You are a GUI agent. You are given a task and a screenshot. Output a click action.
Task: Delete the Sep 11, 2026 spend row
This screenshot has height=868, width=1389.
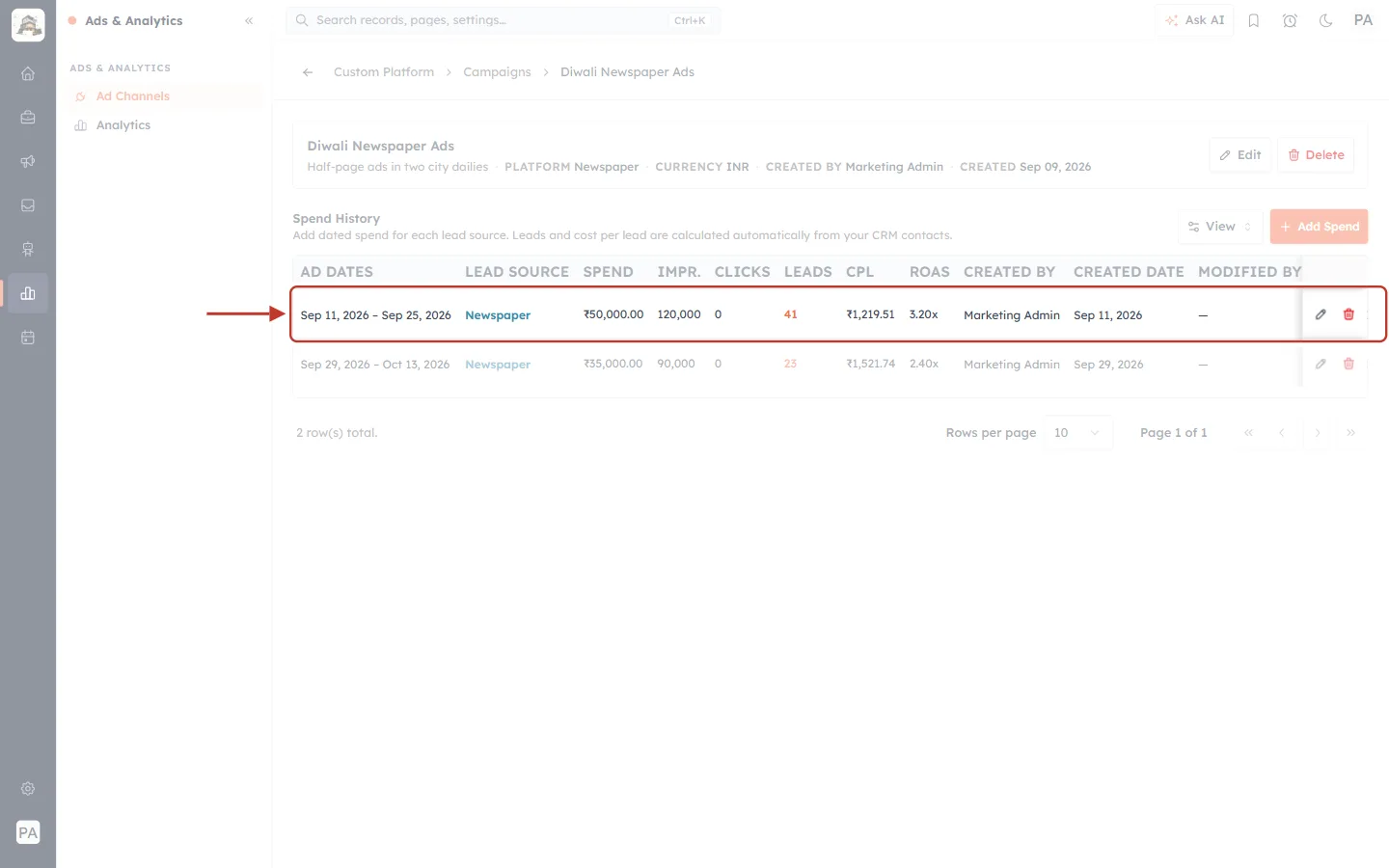point(1348,314)
